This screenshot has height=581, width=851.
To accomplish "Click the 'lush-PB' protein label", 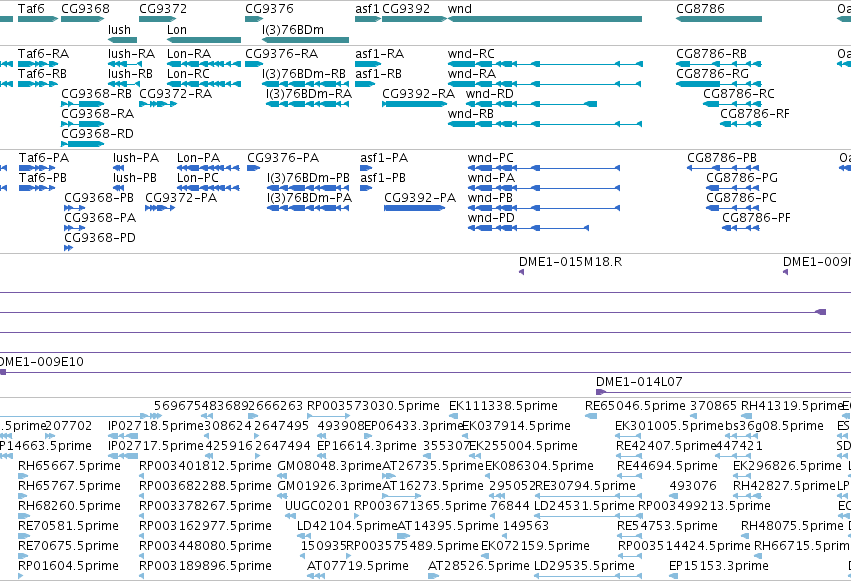I will coord(135,178).
